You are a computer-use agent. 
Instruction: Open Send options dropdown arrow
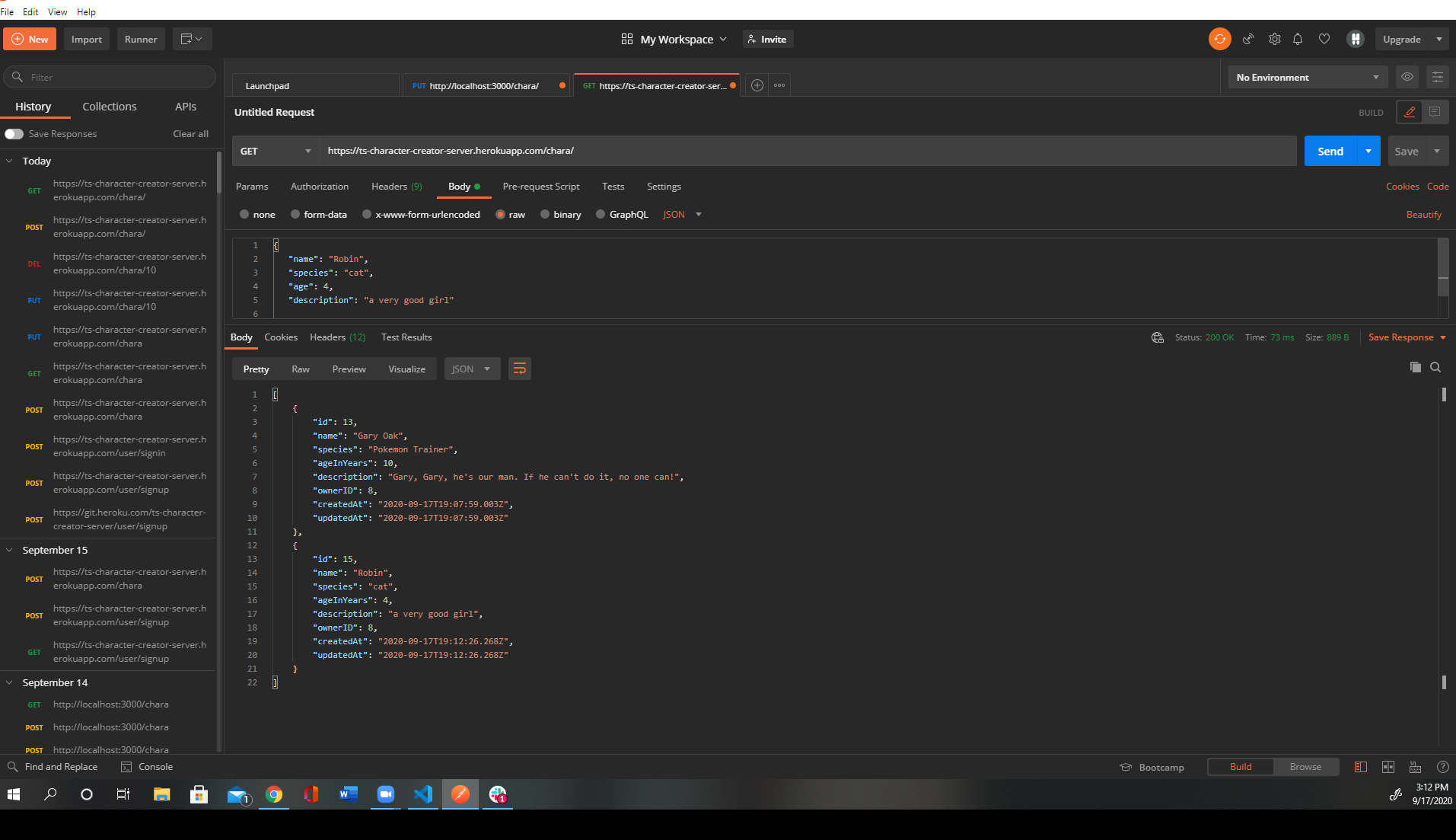click(1368, 151)
